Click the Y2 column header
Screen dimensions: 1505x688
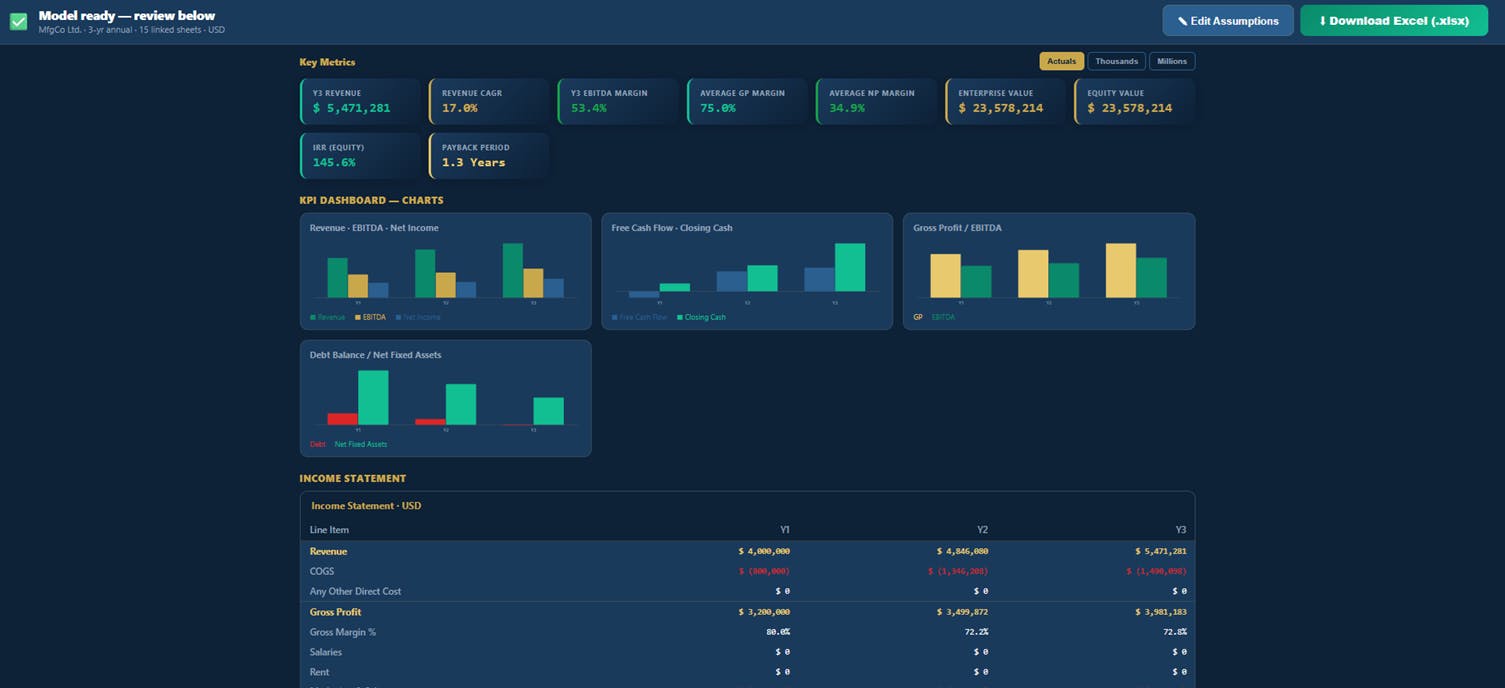click(982, 530)
